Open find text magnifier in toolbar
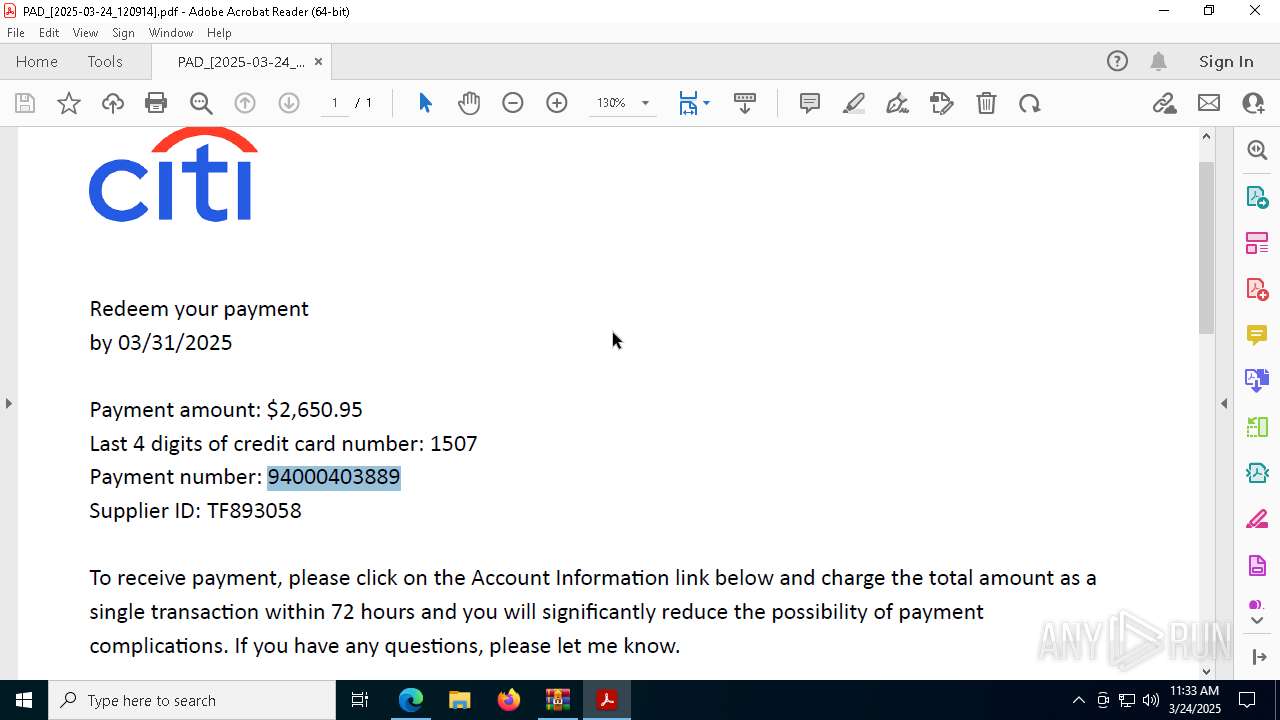 [201, 103]
